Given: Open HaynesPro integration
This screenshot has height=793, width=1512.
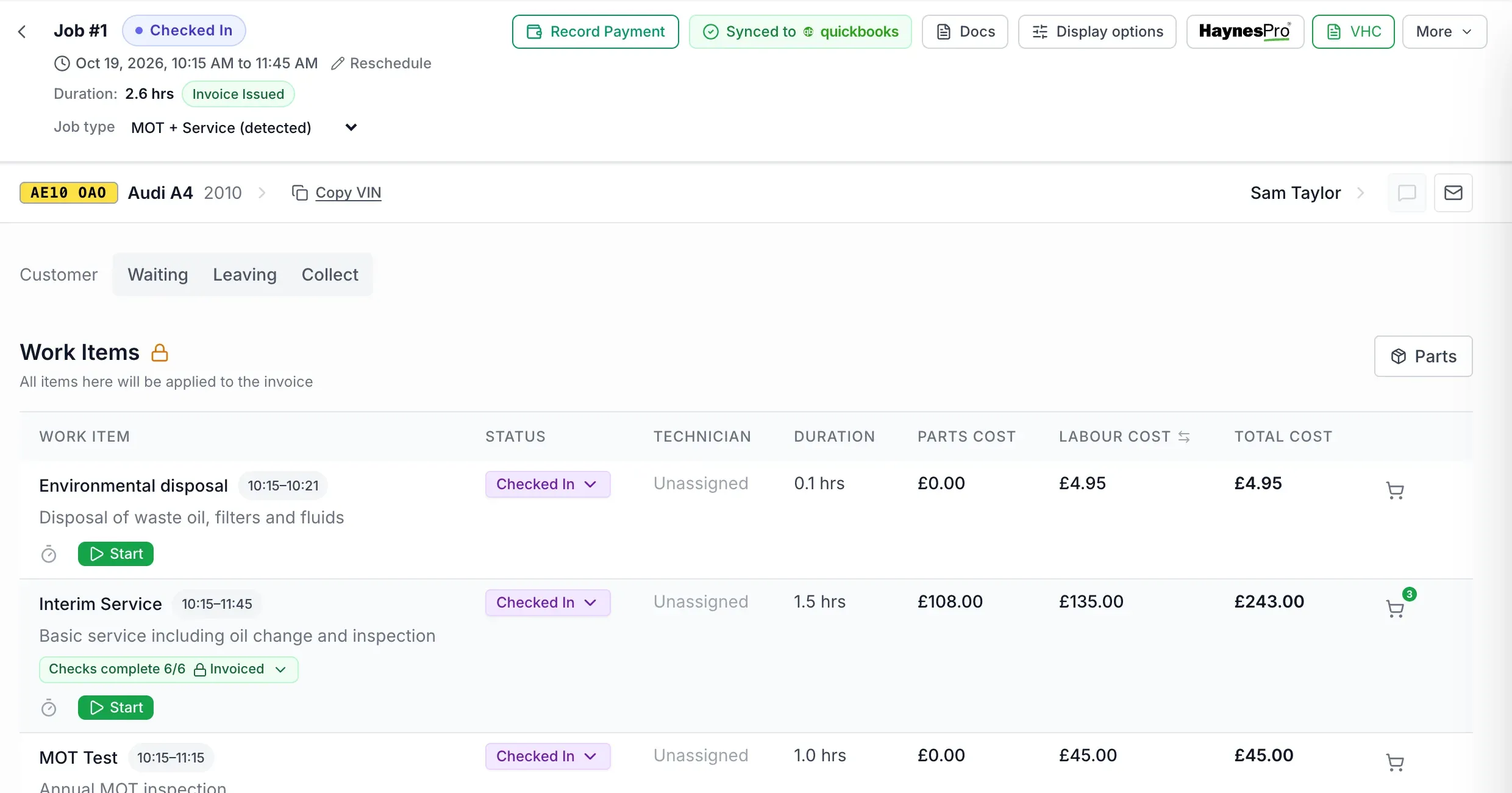Looking at the screenshot, I should (x=1245, y=32).
